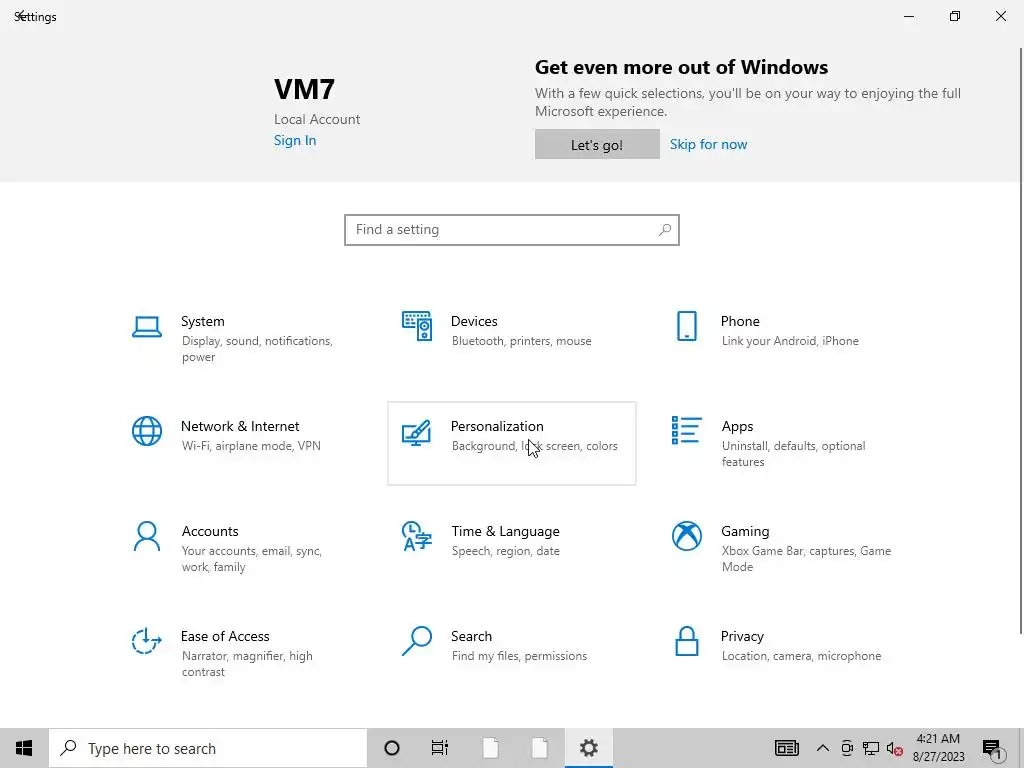Click the network tray icon
The height and width of the screenshot is (768, 1024).
871,748
